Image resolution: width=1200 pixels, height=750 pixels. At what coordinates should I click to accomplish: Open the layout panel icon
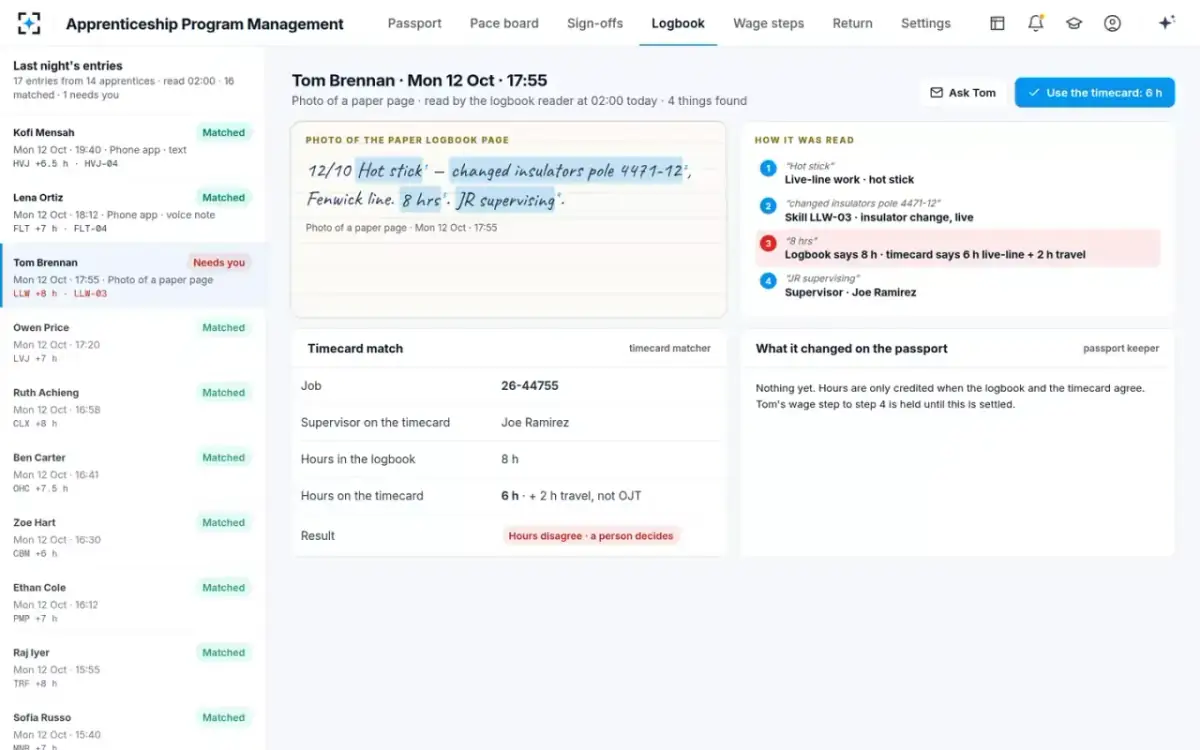coord(997,23)
